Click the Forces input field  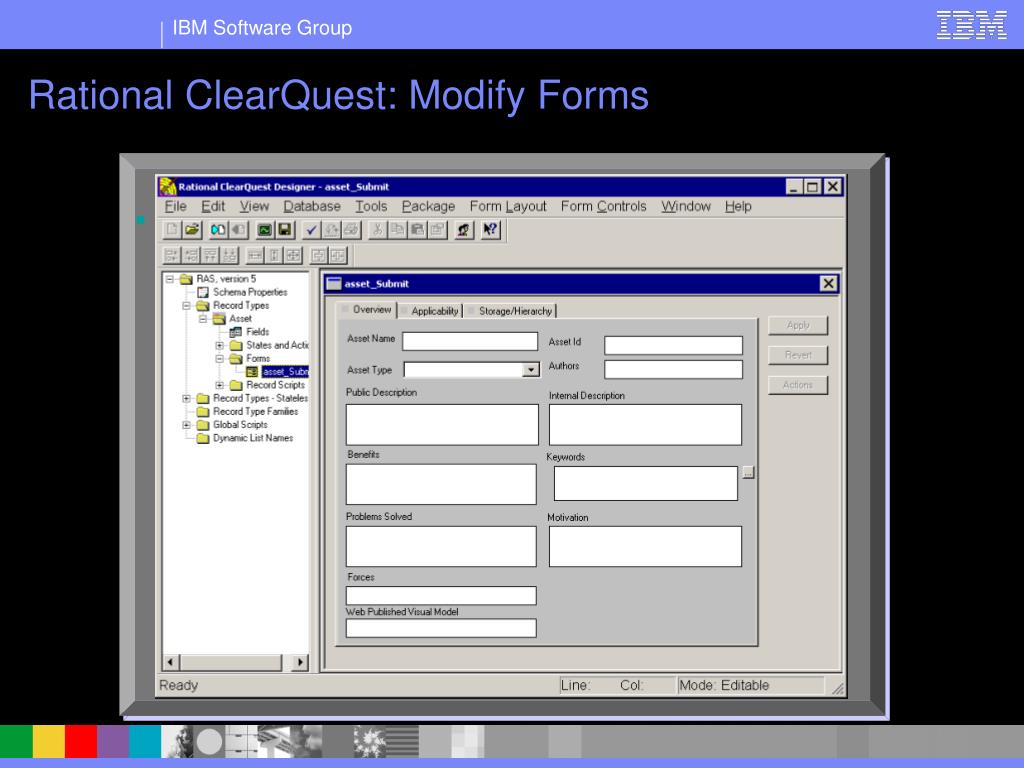441,595
